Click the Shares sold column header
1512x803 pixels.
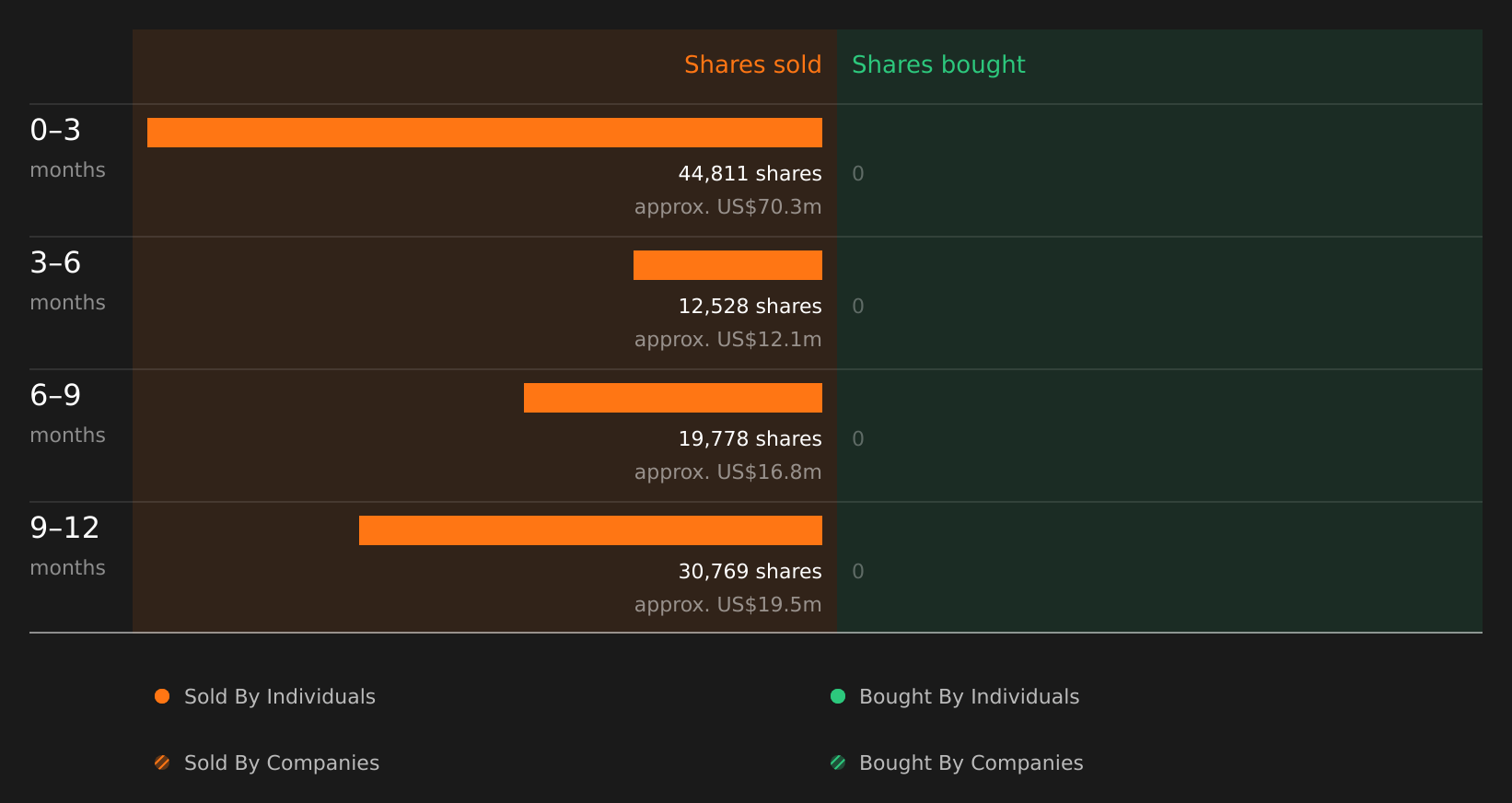(753, 64)
